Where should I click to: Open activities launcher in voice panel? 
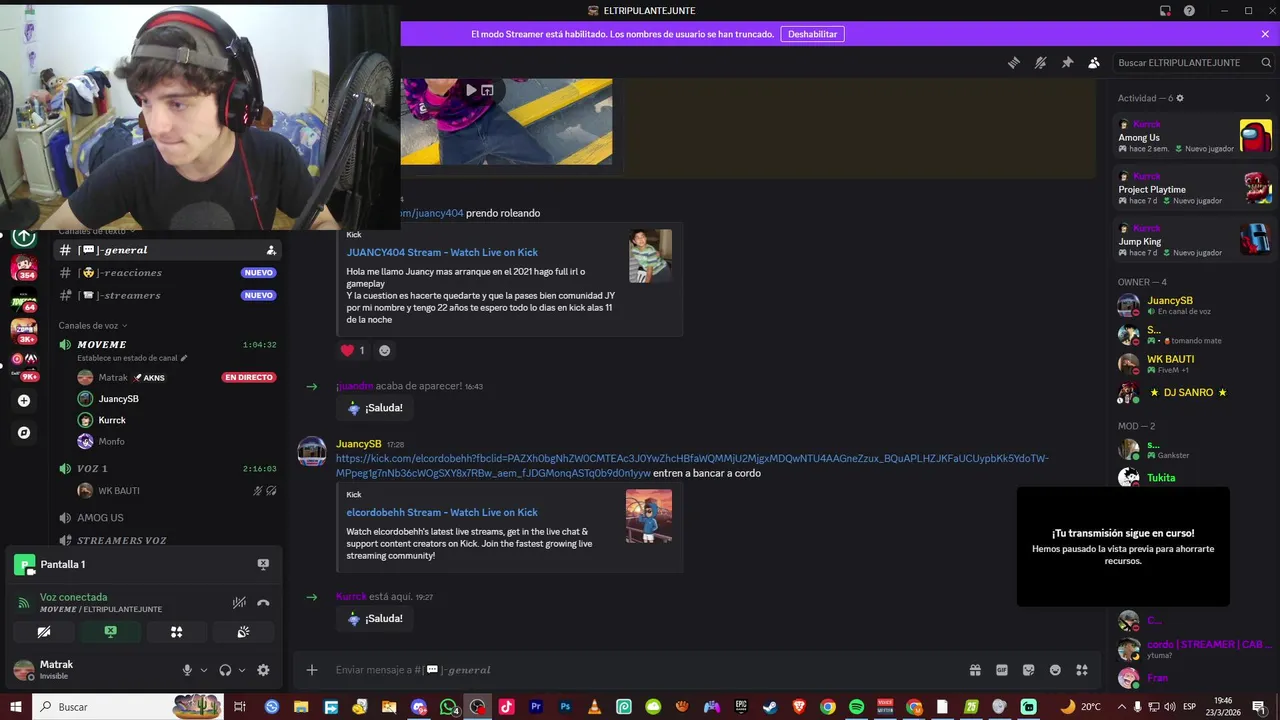coord(176,632)
